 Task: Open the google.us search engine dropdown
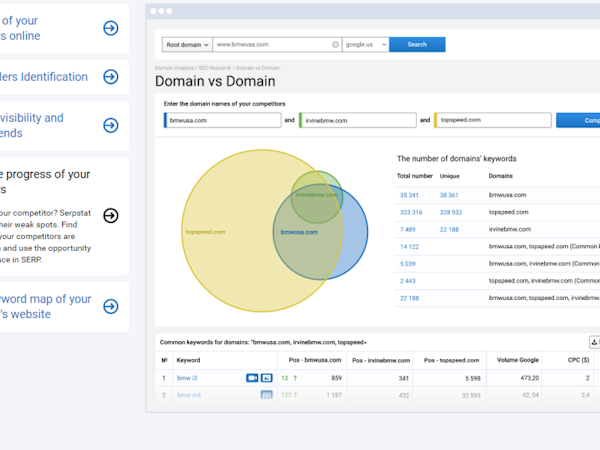coord(365,44)
